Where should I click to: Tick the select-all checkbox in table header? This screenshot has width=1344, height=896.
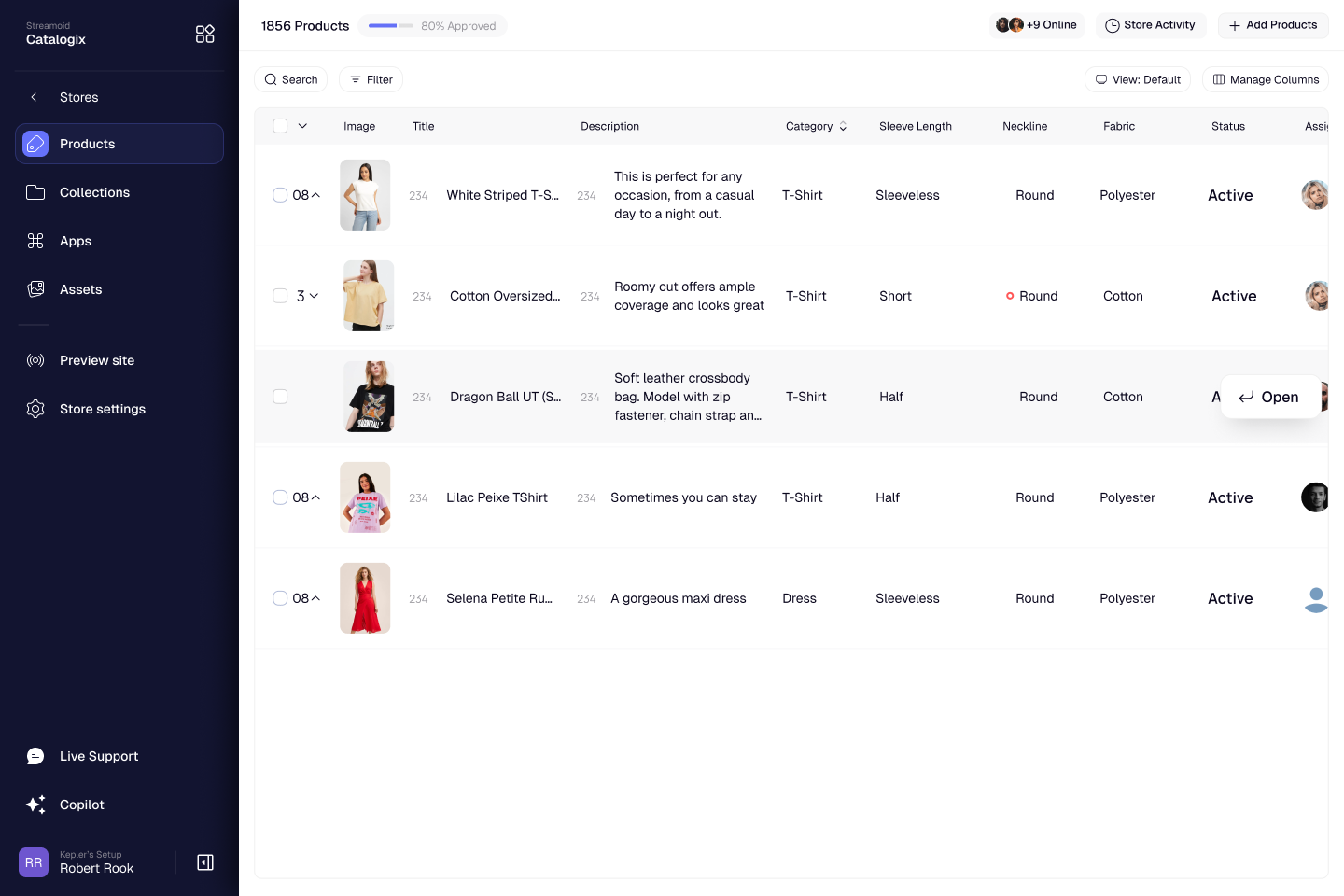tap(280, 126)
